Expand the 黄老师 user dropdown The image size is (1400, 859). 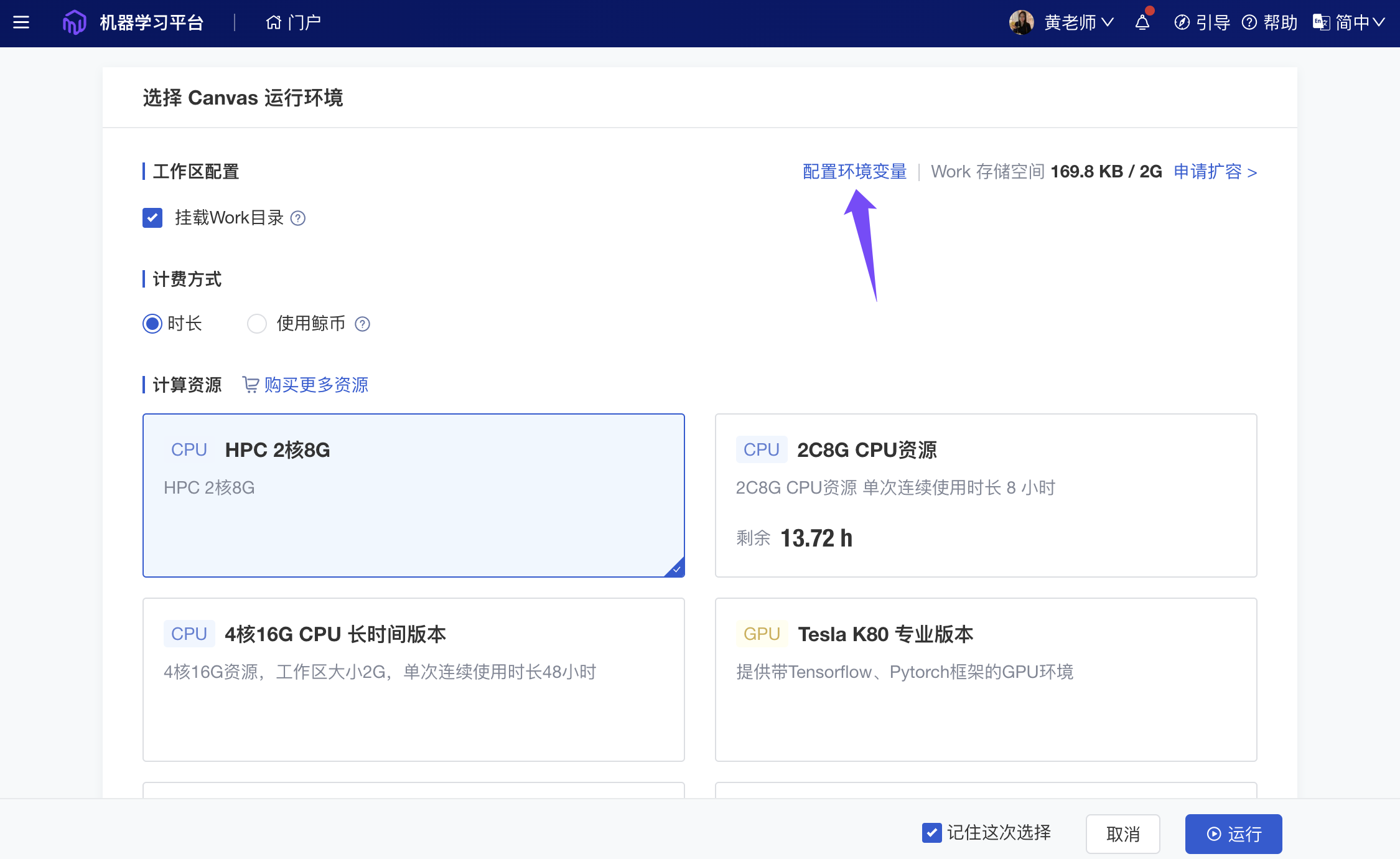tap(1108, 23)
